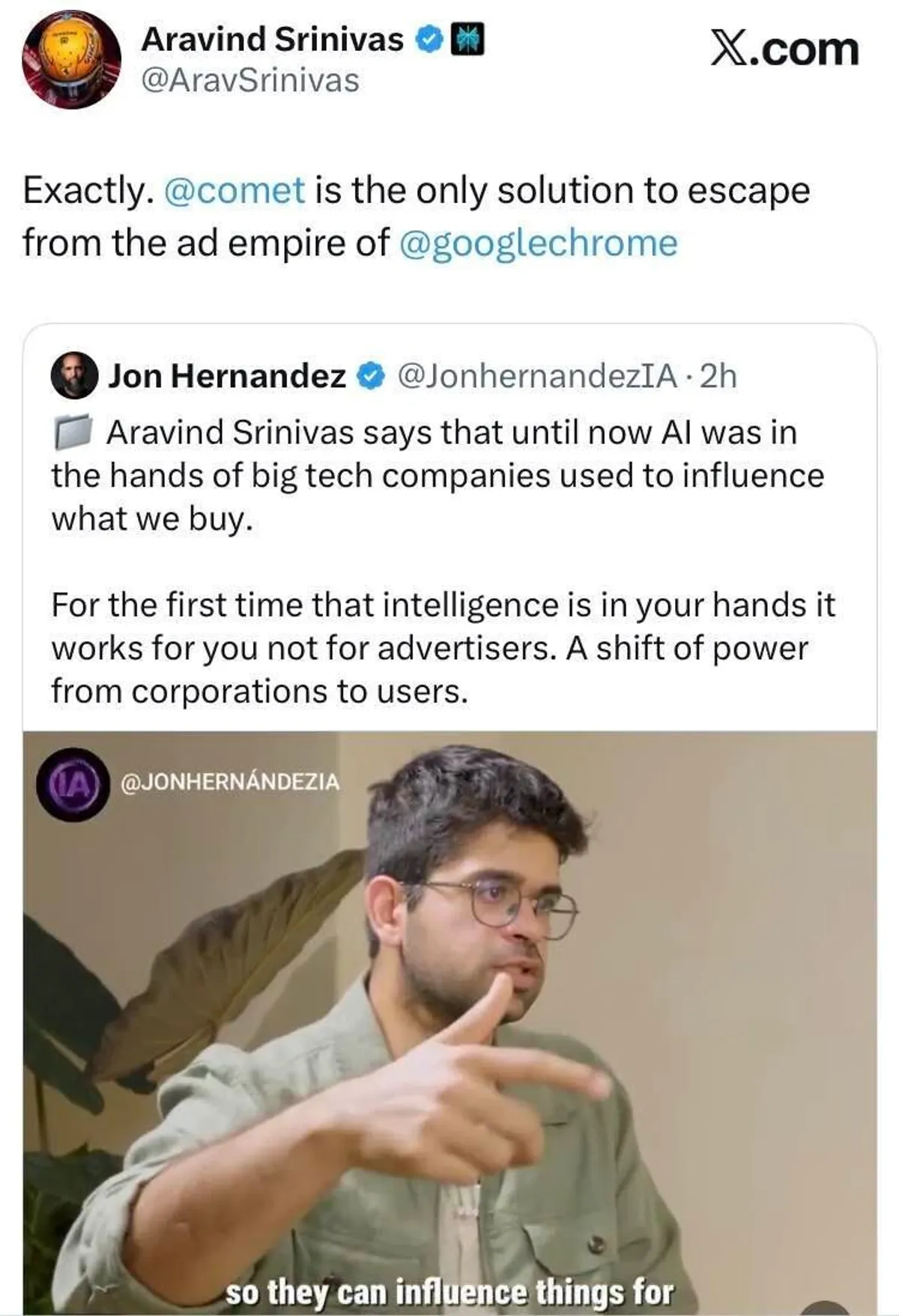This screenshot has height=1316, width=899.
Task: Click the folder emoji in the quoted tweet
Action: 73,432
